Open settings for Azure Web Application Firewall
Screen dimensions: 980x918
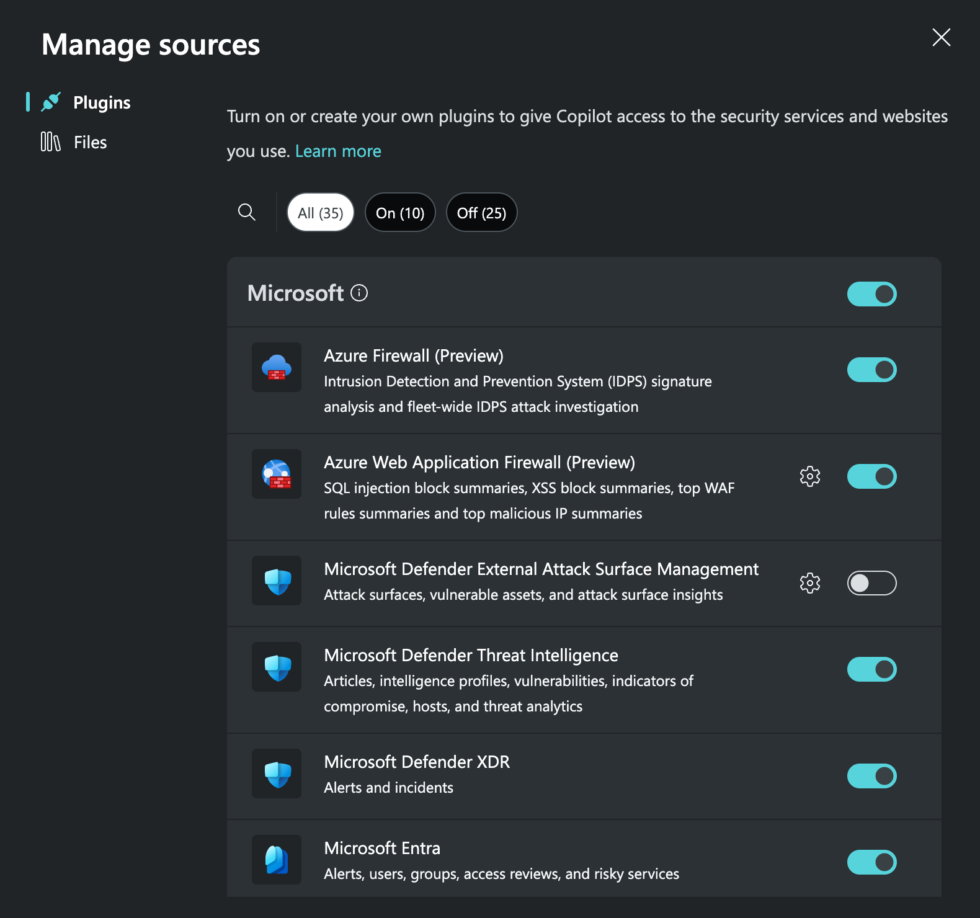point(810,476)
